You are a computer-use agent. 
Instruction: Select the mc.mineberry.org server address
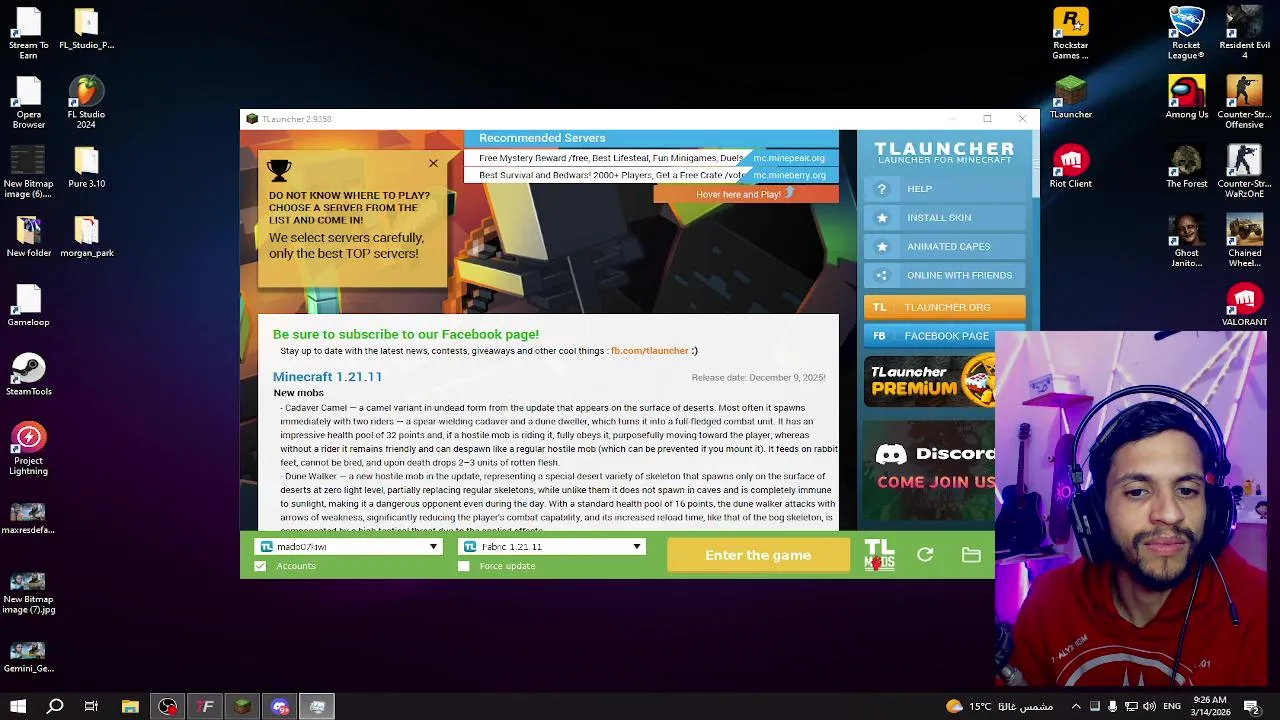789,175
